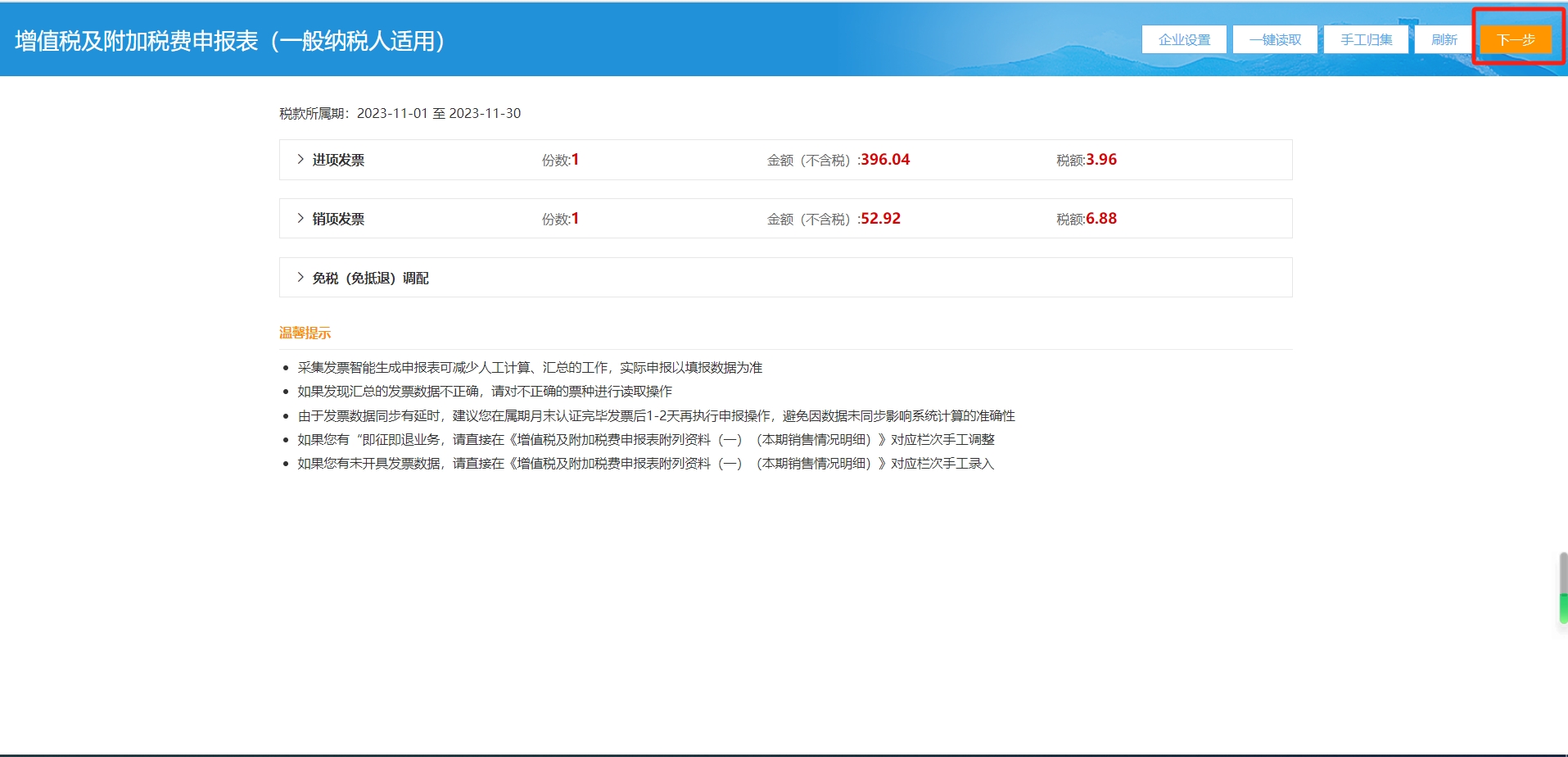1568x757 pixels.
Task: Click the 税款所属期 date range text
Action: (x=439, y=113)
